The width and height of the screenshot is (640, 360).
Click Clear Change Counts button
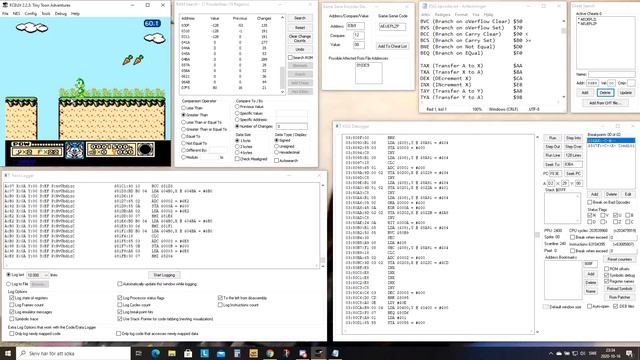300,38
